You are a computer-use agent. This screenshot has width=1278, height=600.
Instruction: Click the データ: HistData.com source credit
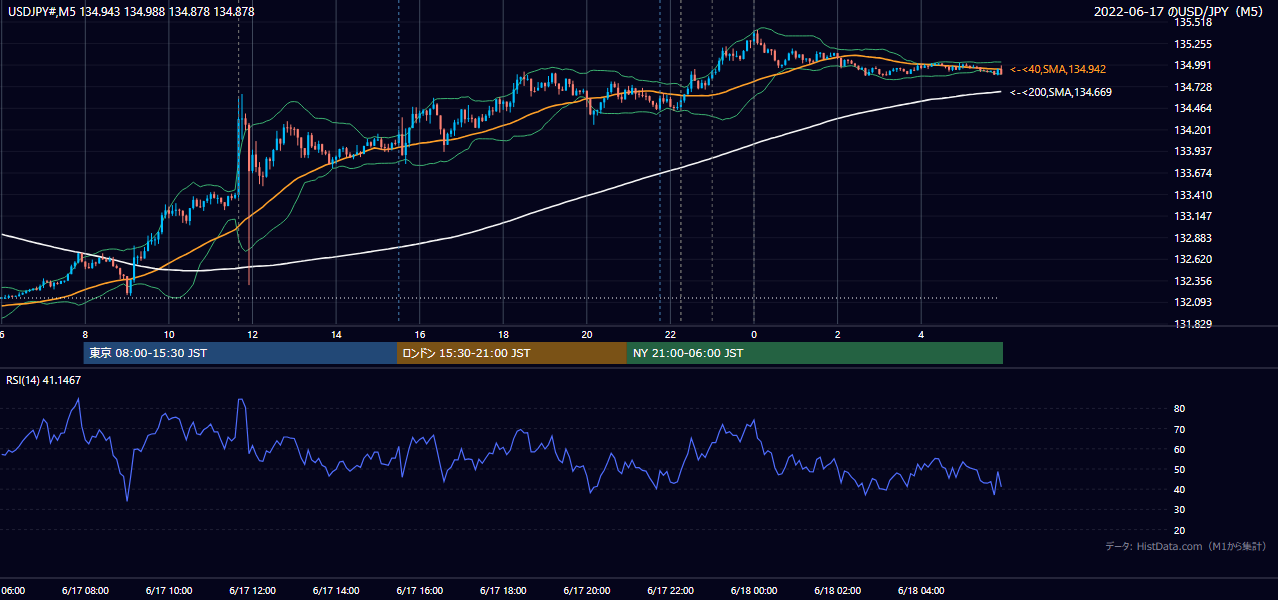tap(1186, 547)
